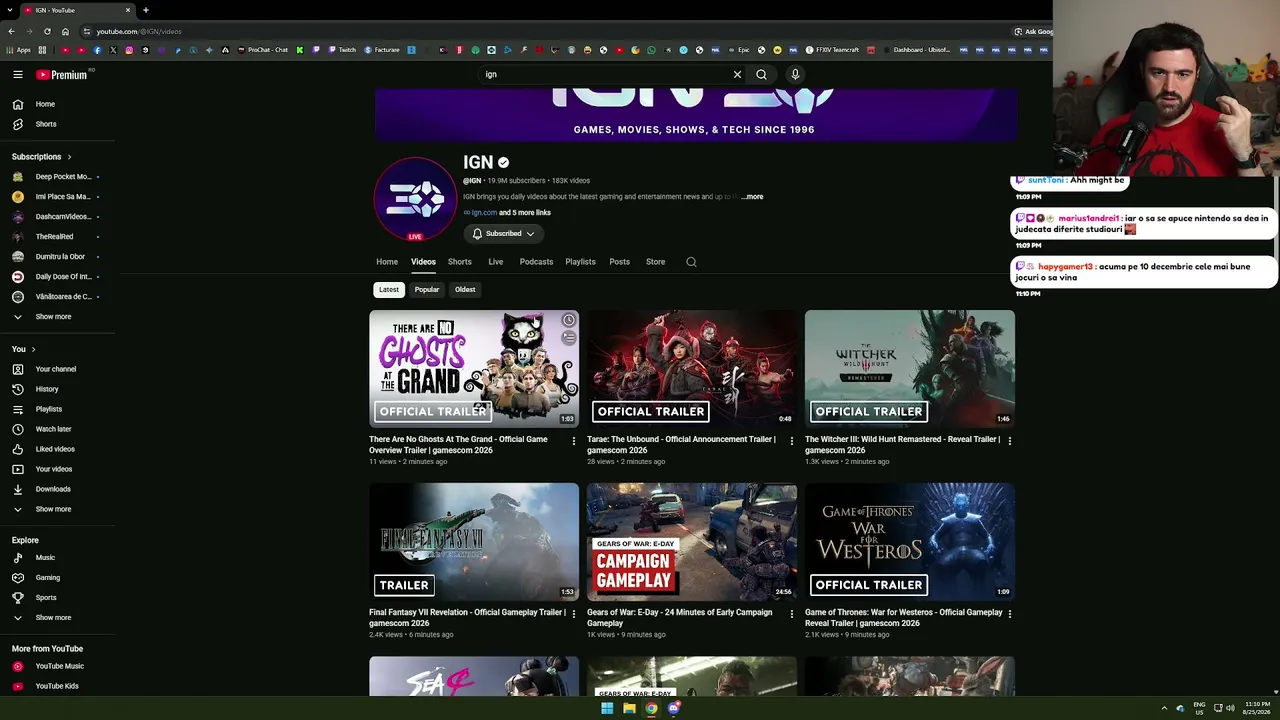Screen dimensions: 1280x720
Task: Open the FFXIV Teamcraft bookmark
Action: 832,50
